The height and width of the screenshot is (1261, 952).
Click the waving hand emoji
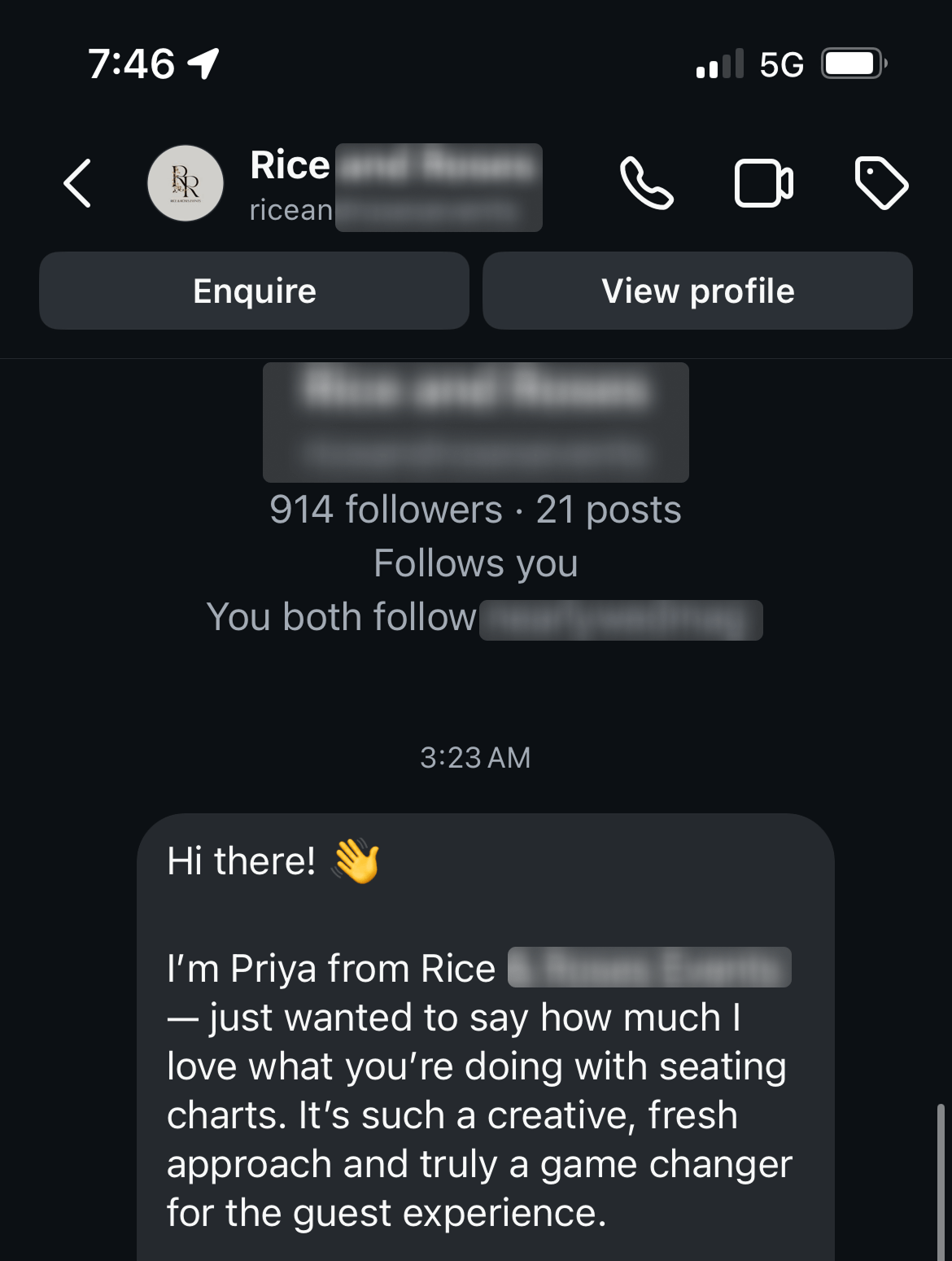tap(356, 860)
